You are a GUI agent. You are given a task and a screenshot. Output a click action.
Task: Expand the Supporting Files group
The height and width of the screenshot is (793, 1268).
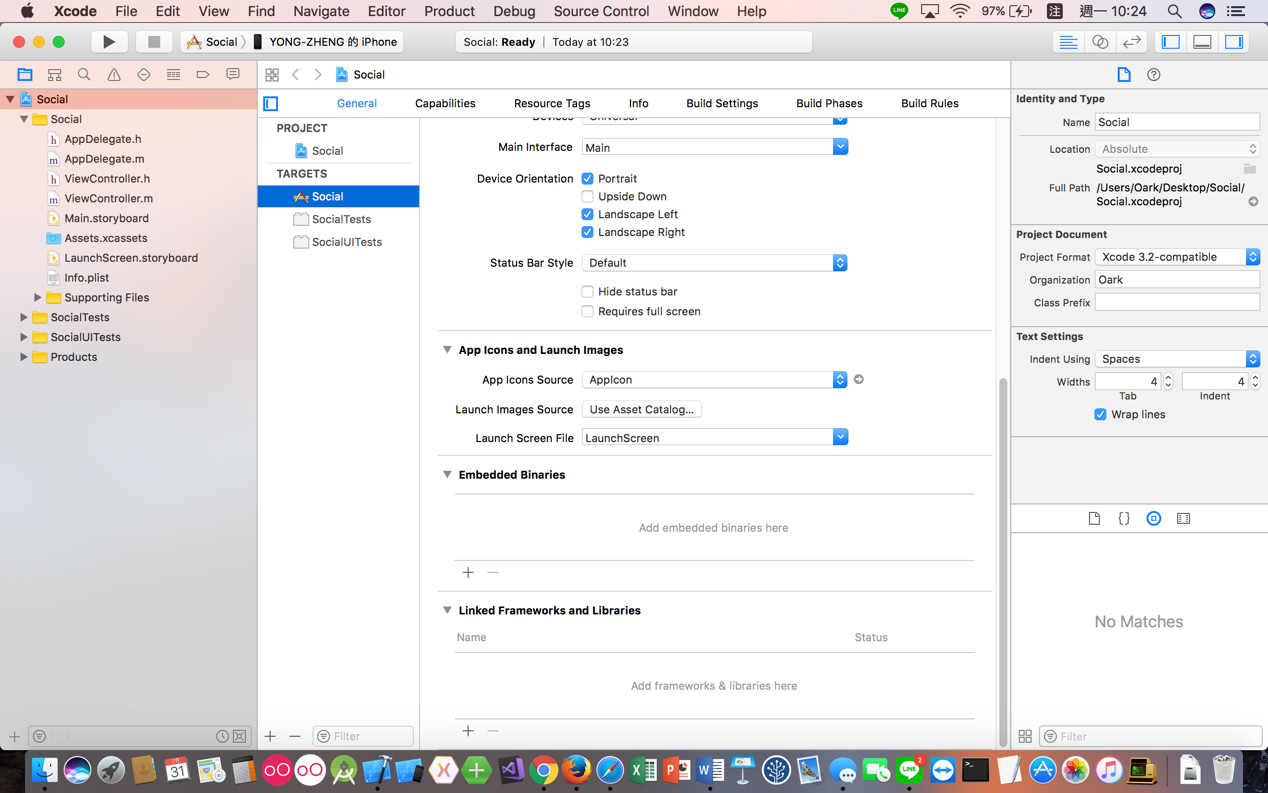[38, 298]
